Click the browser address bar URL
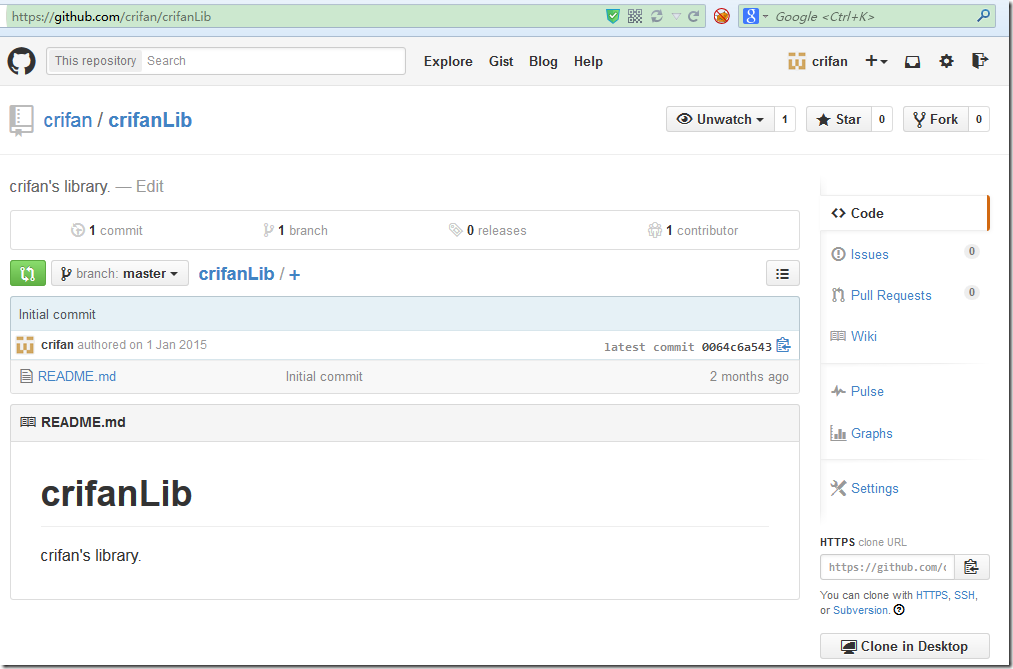 (x=111, y=17)
